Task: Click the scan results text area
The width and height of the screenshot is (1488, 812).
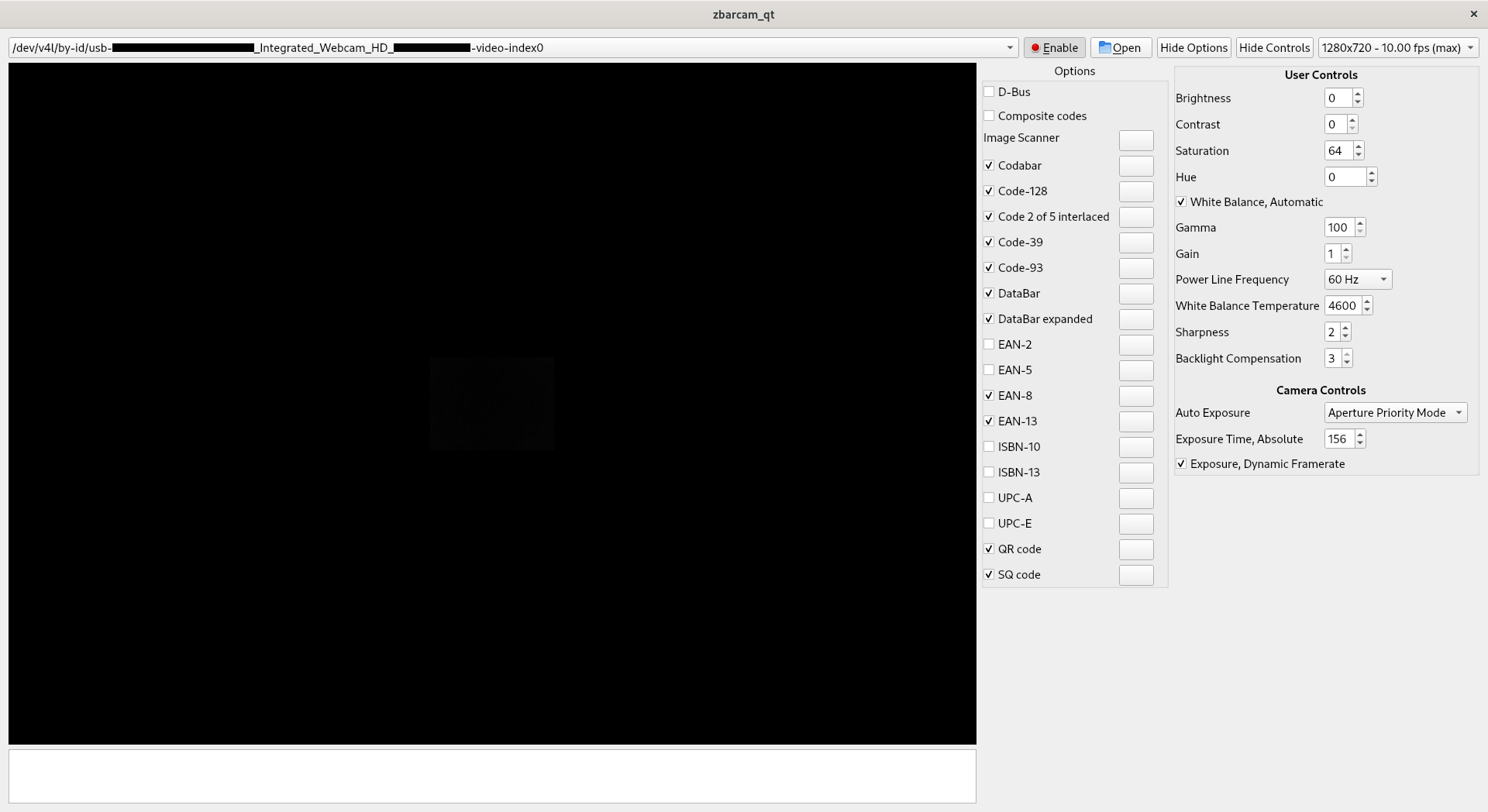Action: [x=492, y=776]
